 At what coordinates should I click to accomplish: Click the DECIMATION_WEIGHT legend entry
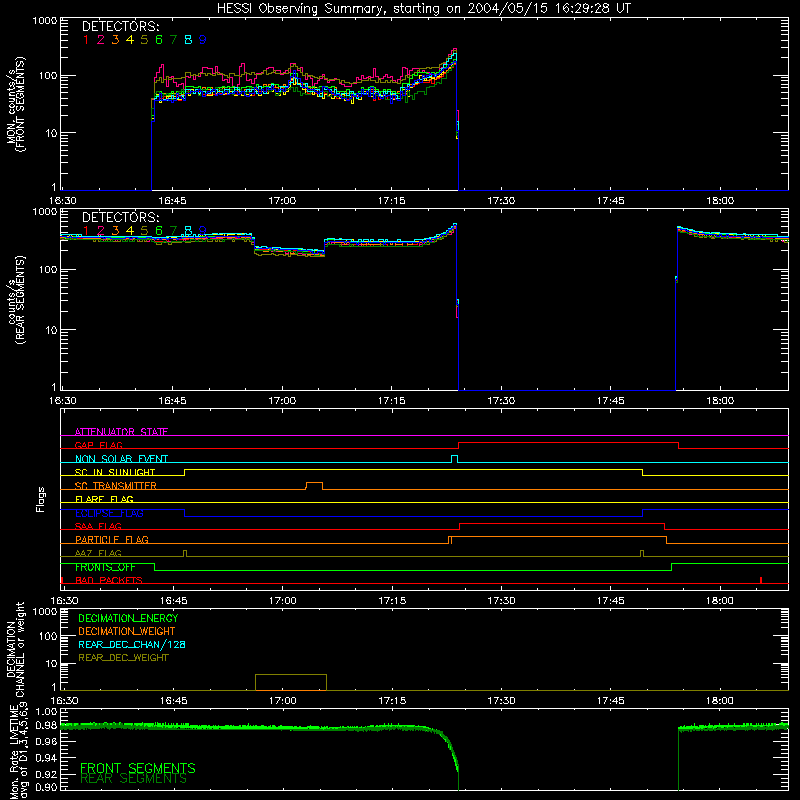click(x=127, y=631)
